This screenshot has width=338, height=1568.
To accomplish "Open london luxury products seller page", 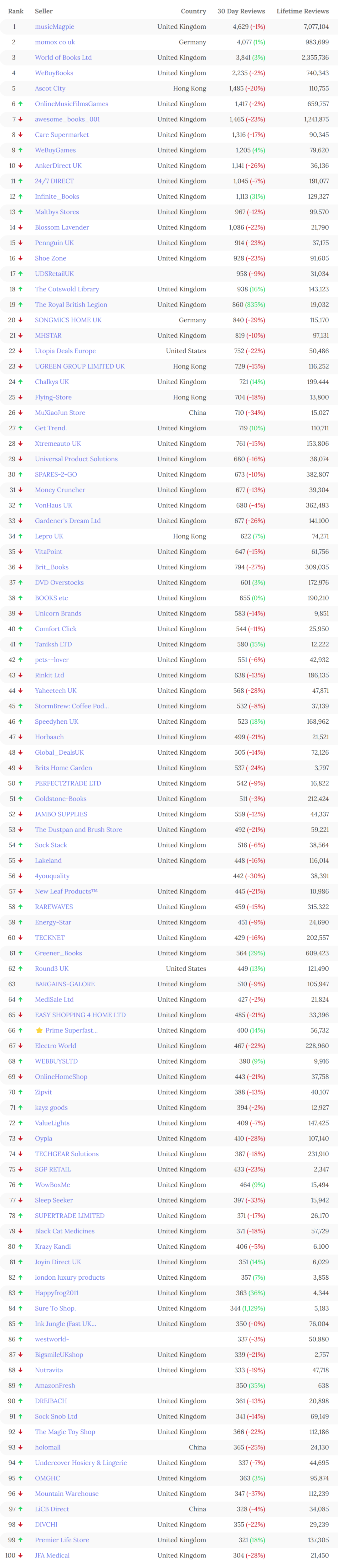I will 69,1278.
